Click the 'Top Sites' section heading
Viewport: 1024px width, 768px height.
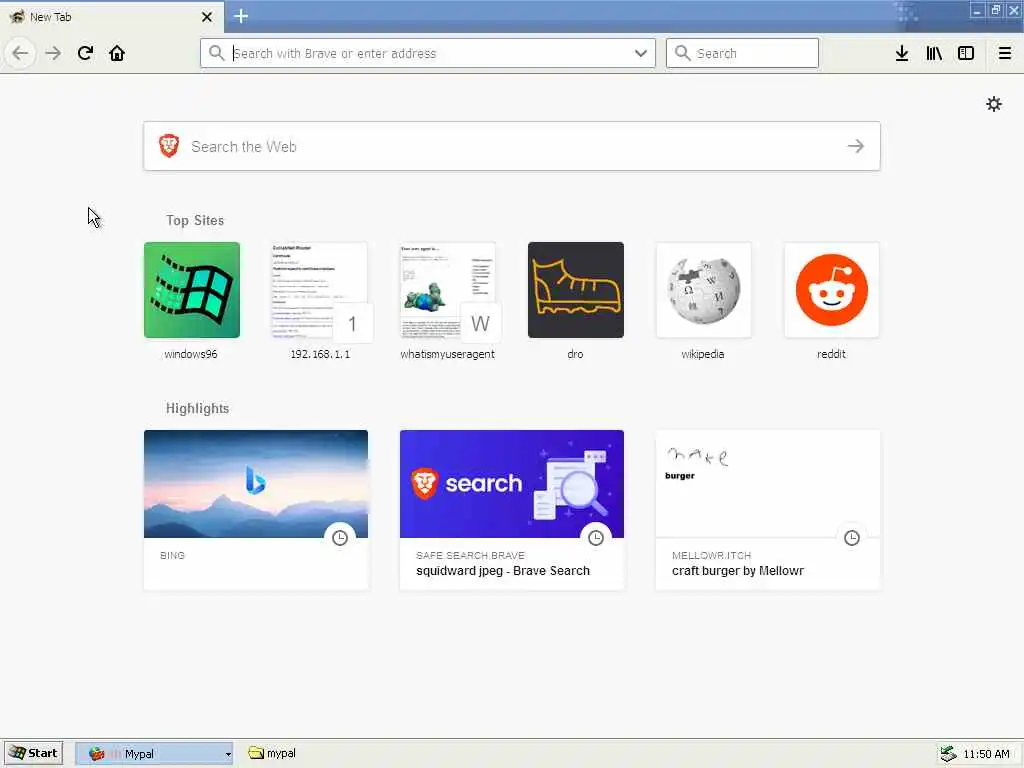(195, 221)
